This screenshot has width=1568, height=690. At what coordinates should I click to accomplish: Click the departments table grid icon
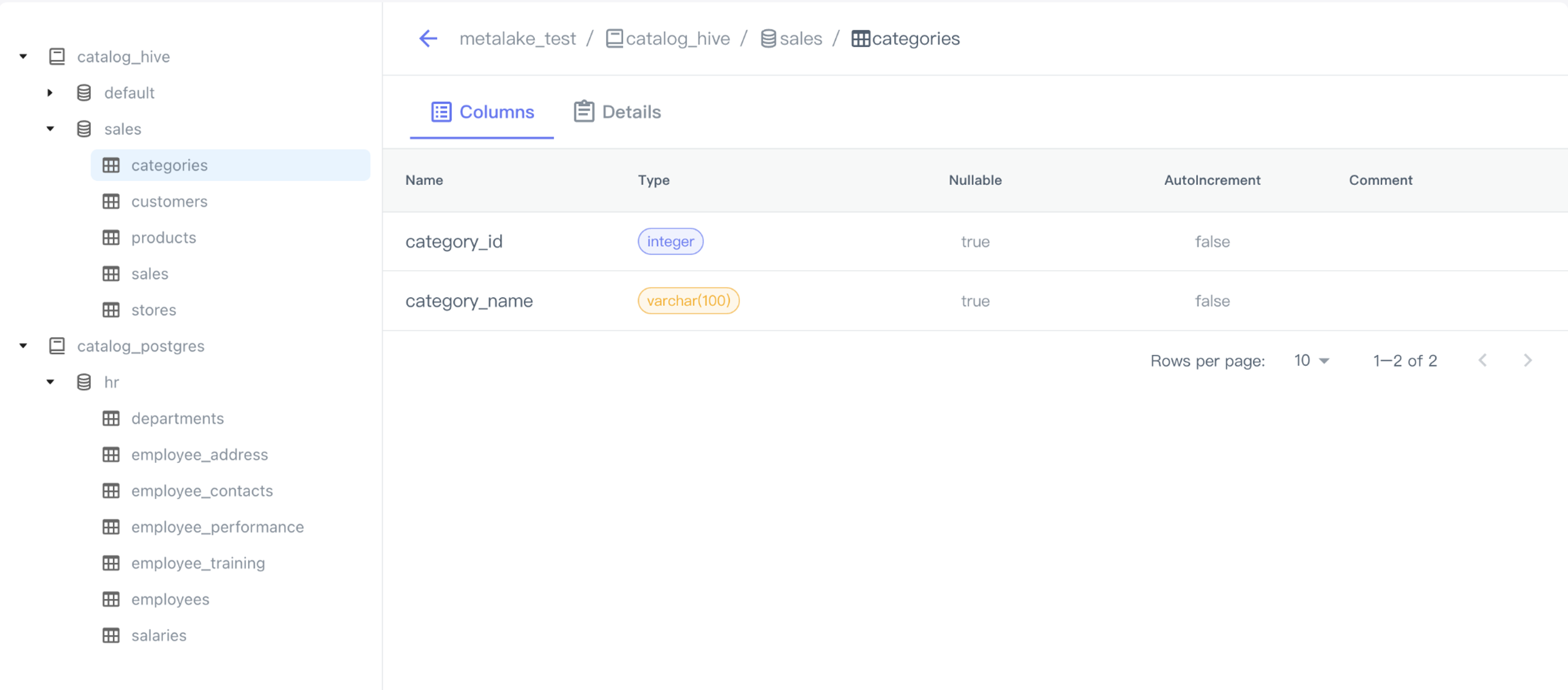(x=111, y=418)
